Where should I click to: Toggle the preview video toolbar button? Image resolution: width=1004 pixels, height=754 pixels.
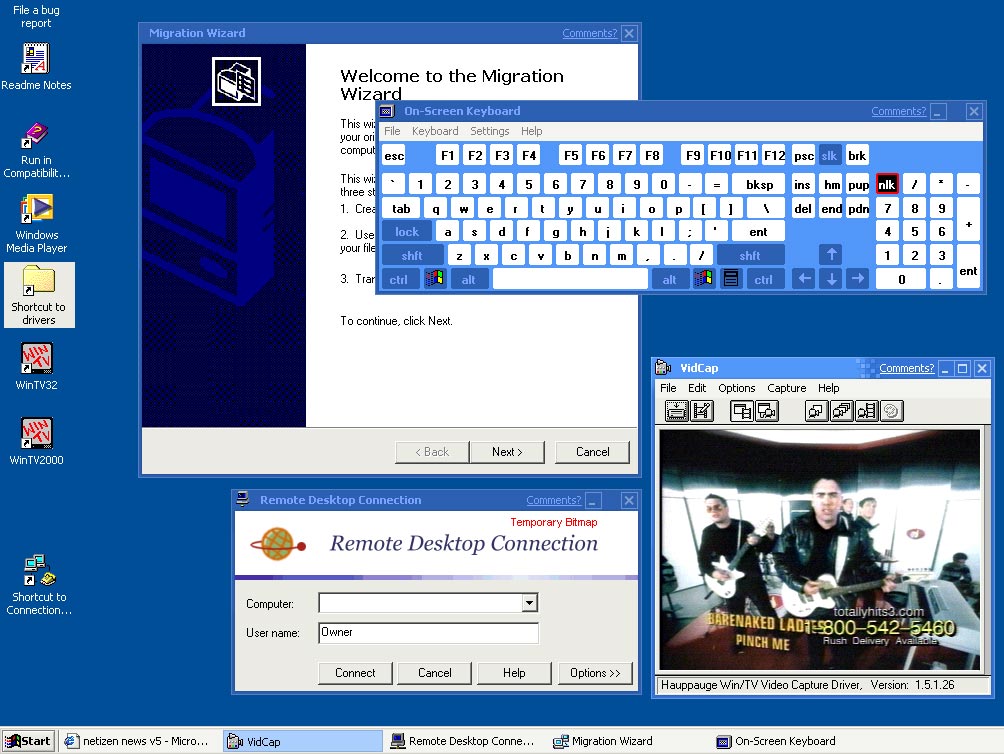point(742,411)
